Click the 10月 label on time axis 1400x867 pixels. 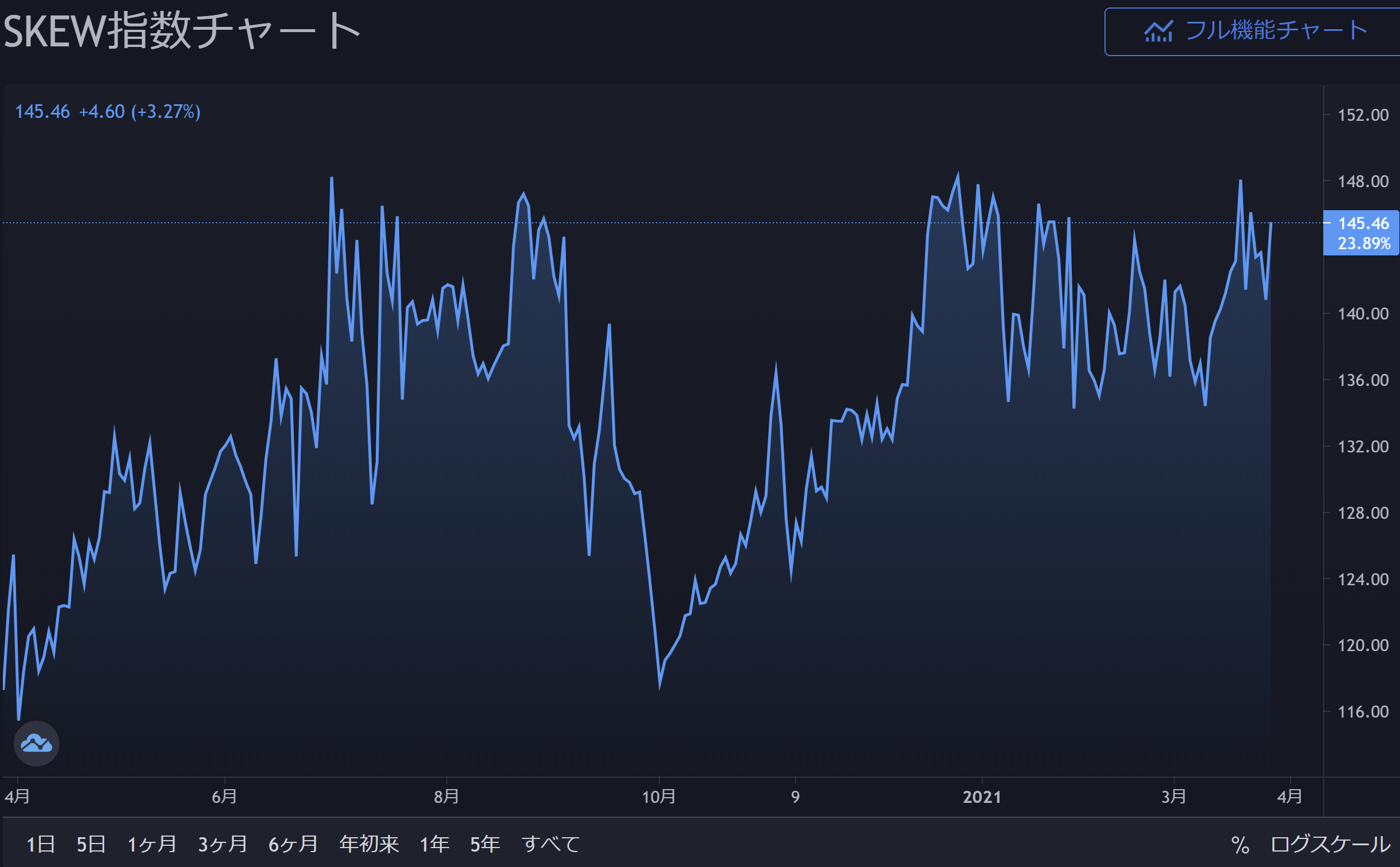point(658,797)
